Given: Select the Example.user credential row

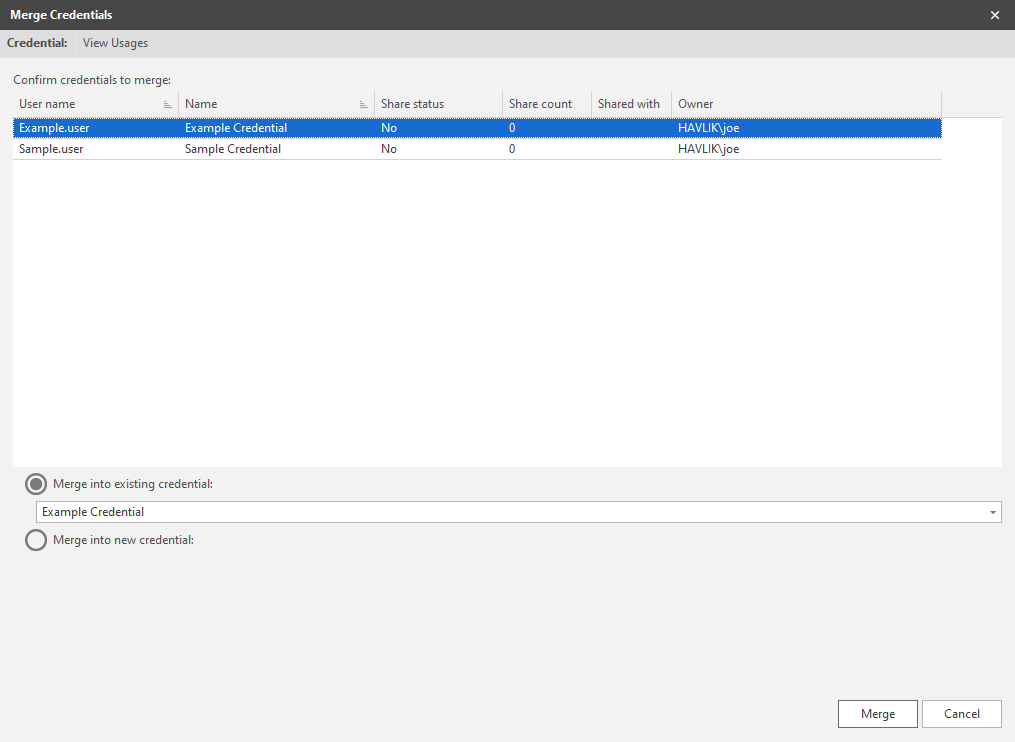Looking at the screenshot, I should click(54, 128).
